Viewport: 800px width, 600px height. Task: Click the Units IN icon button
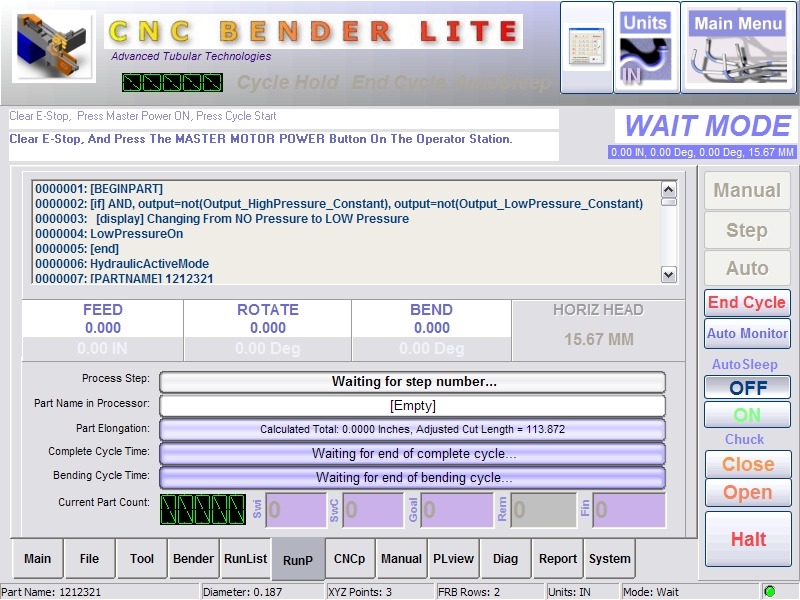tap(645, 47)
